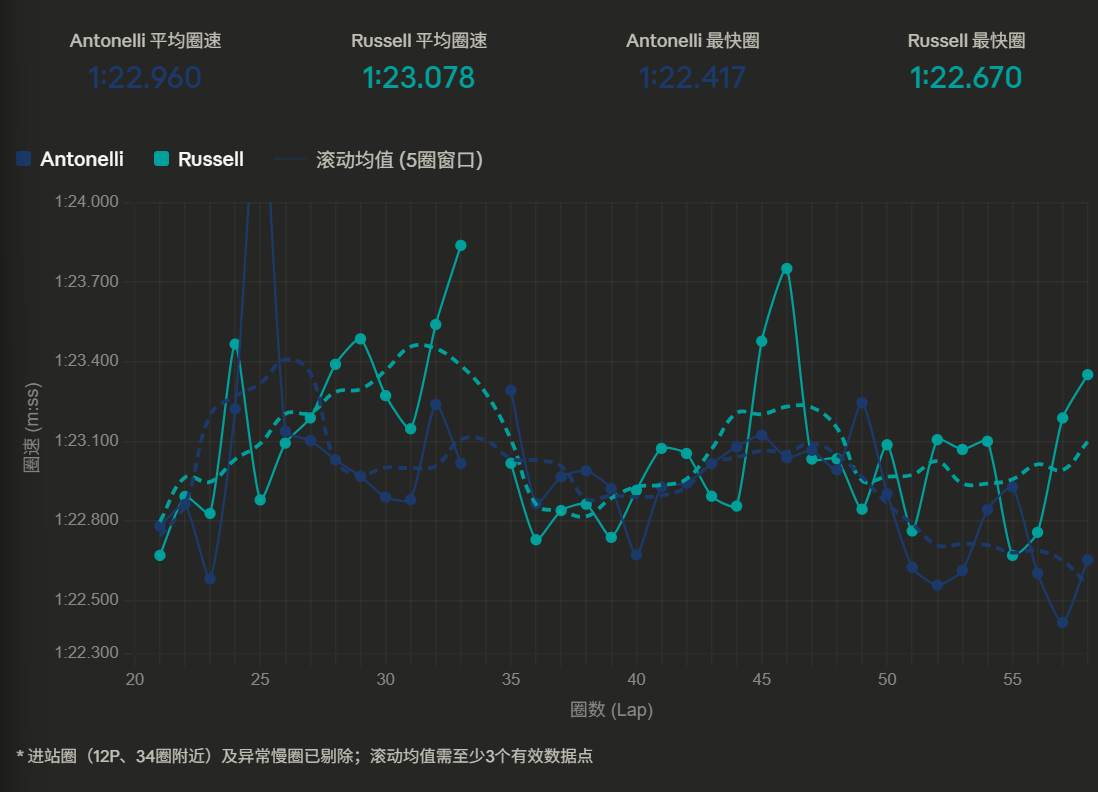Click Russell's lap 58 data point
1098x792 pixels.
1087,375
